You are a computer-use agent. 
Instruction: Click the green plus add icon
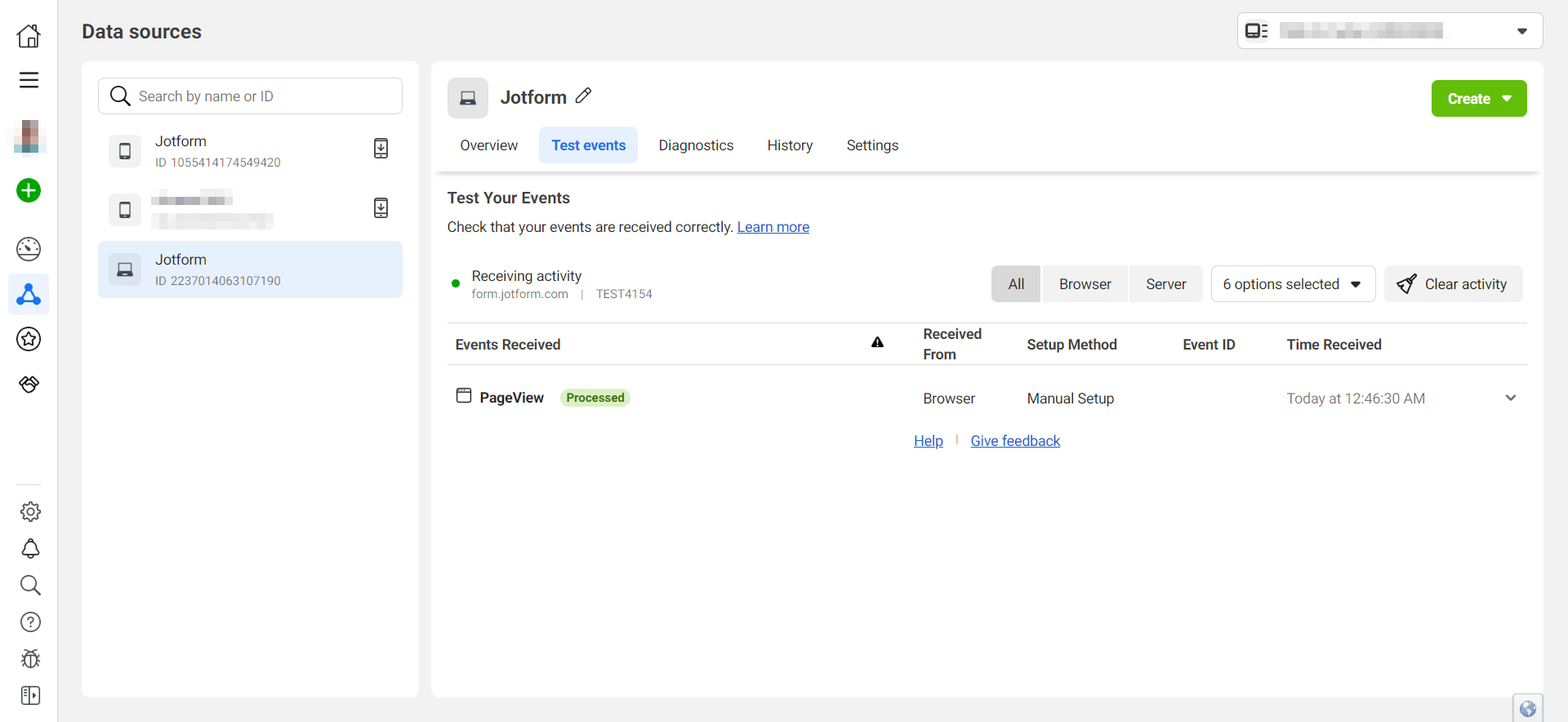pos(29,190)
